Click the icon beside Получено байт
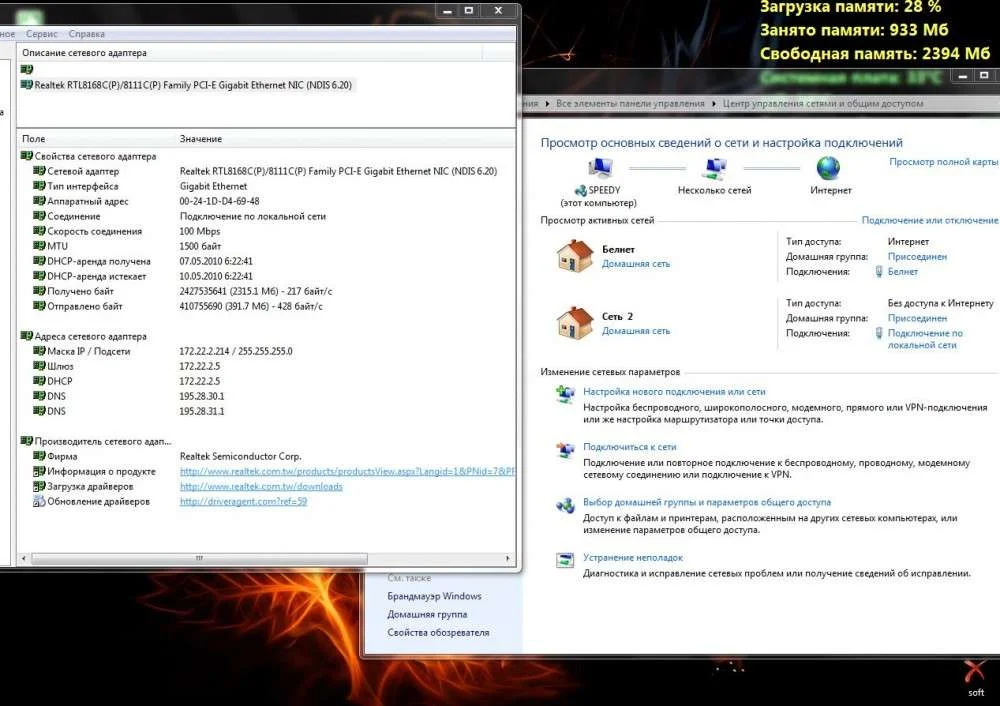1000x706 pixels. pyautogui.click(x=40, y=291)
